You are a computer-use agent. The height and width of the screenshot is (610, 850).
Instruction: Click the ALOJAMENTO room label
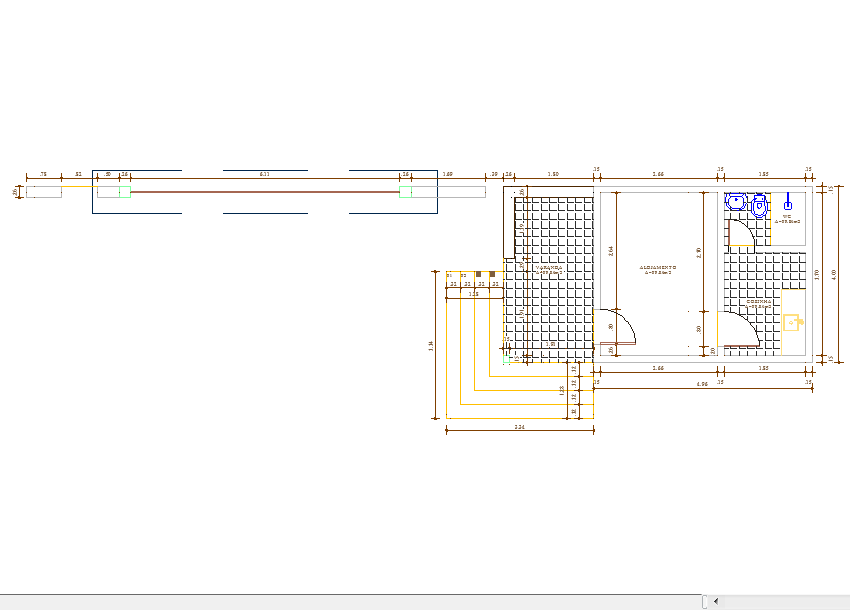coord(657,268)
